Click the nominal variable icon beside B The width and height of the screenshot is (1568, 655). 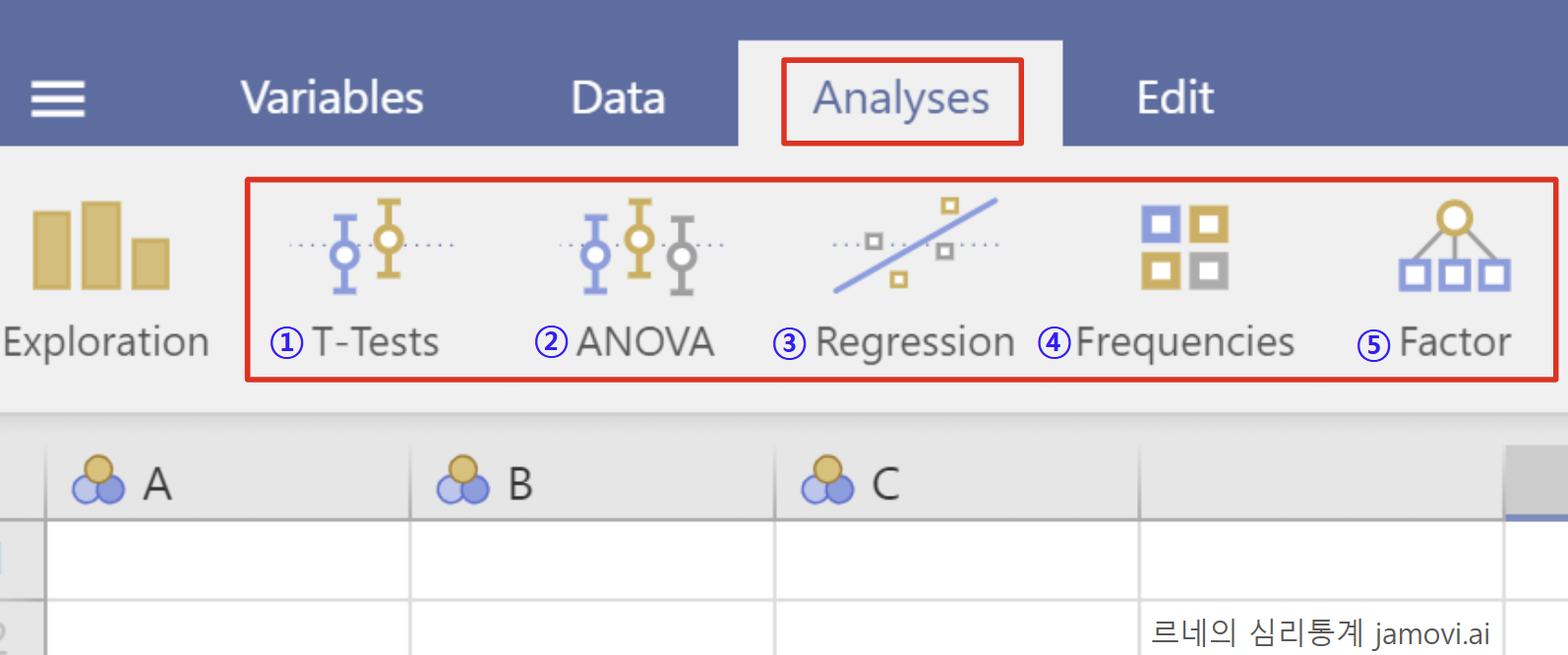click(463, 480)
